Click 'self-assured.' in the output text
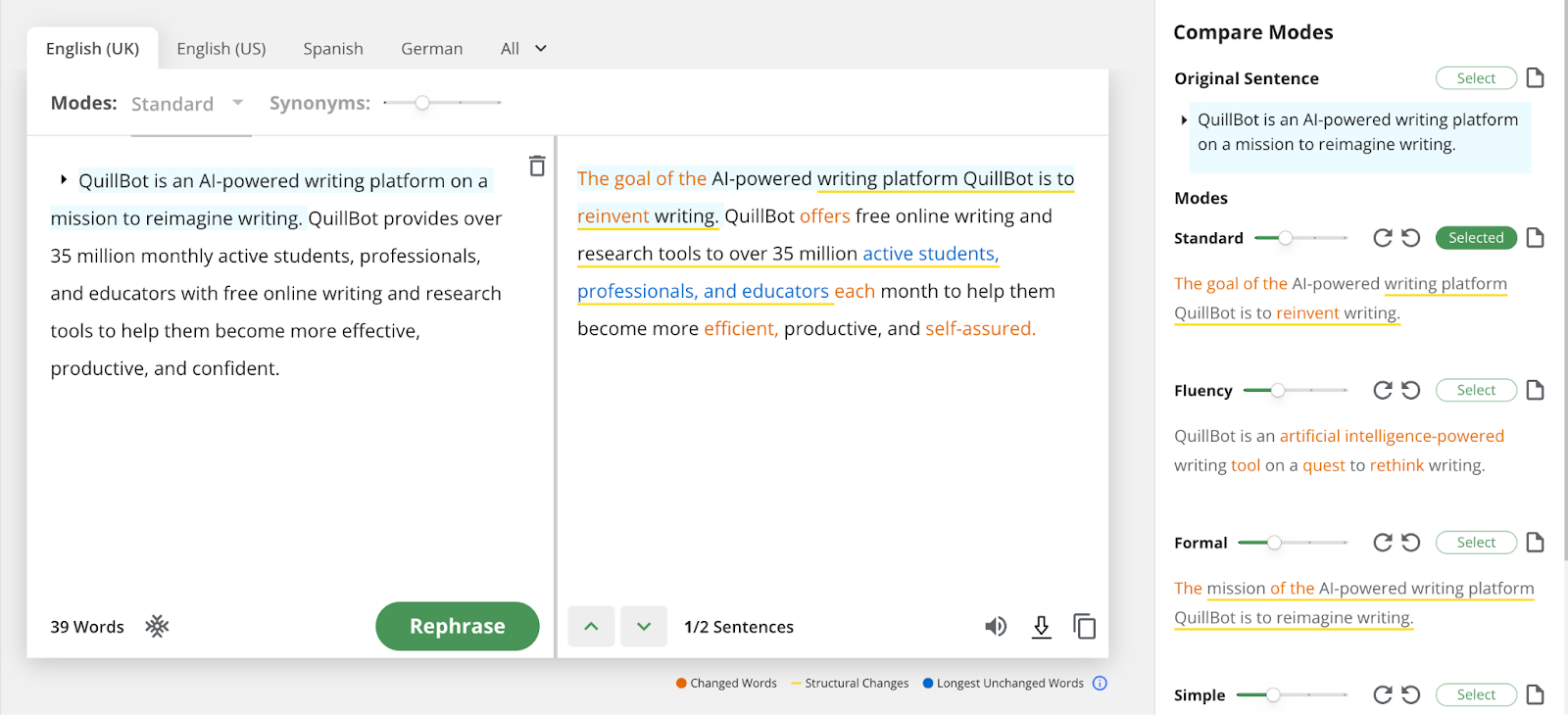 click(980, 329)
